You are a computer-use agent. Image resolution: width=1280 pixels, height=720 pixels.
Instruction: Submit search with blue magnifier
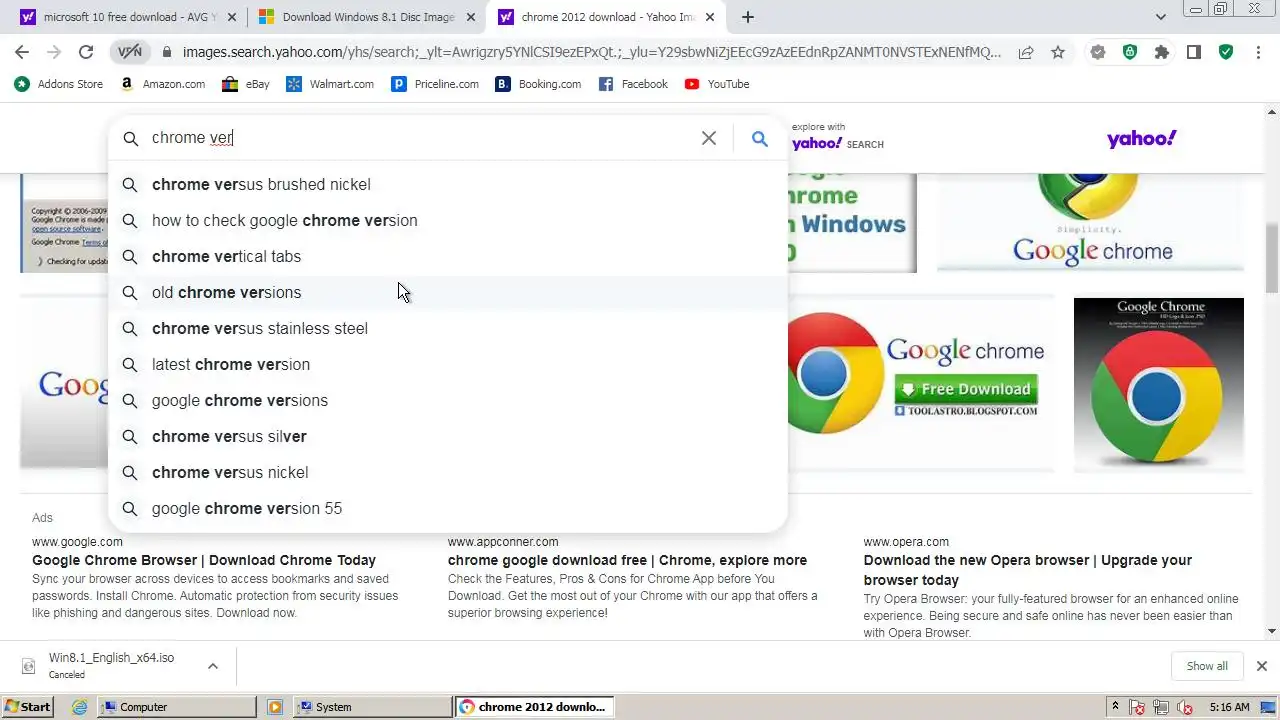pos(760,138)
